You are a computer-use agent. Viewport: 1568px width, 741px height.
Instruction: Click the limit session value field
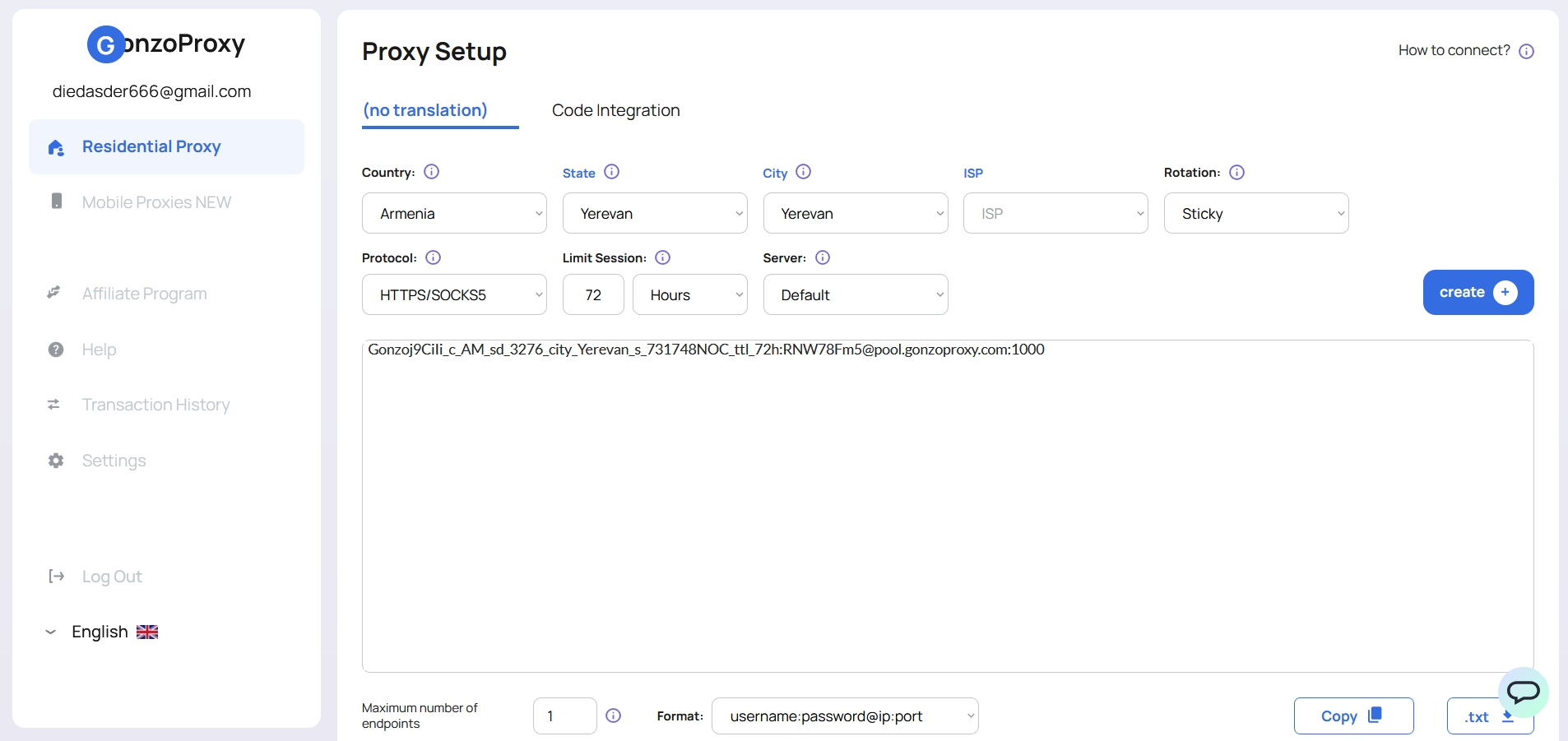pyautogui.click(x=593, y=295)
